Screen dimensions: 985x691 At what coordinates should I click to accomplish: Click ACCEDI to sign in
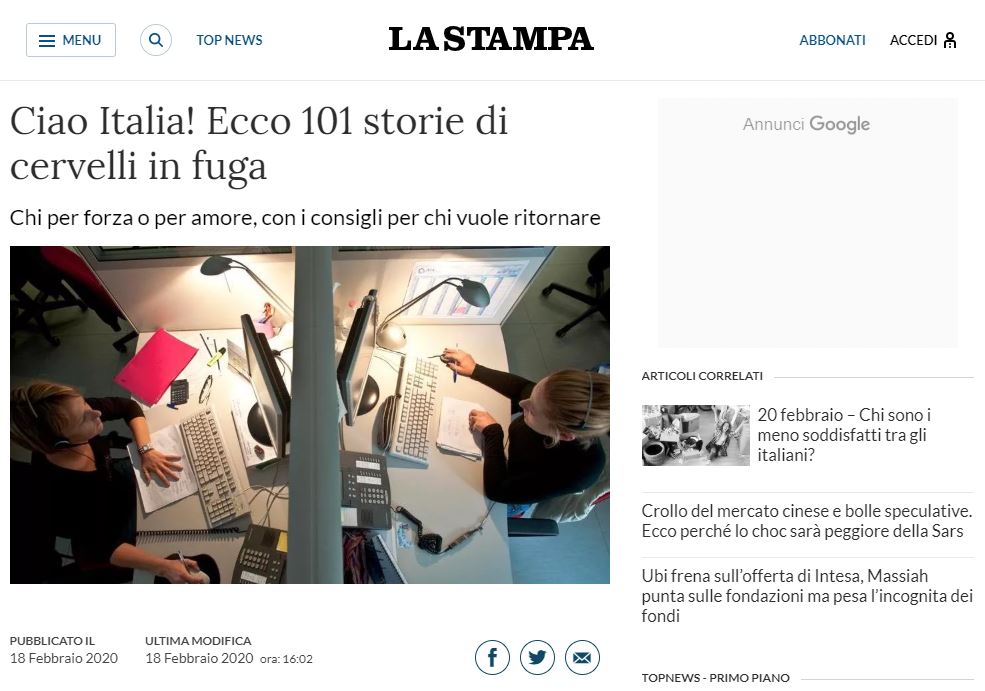pyautogui.click(x=913, y=40)
